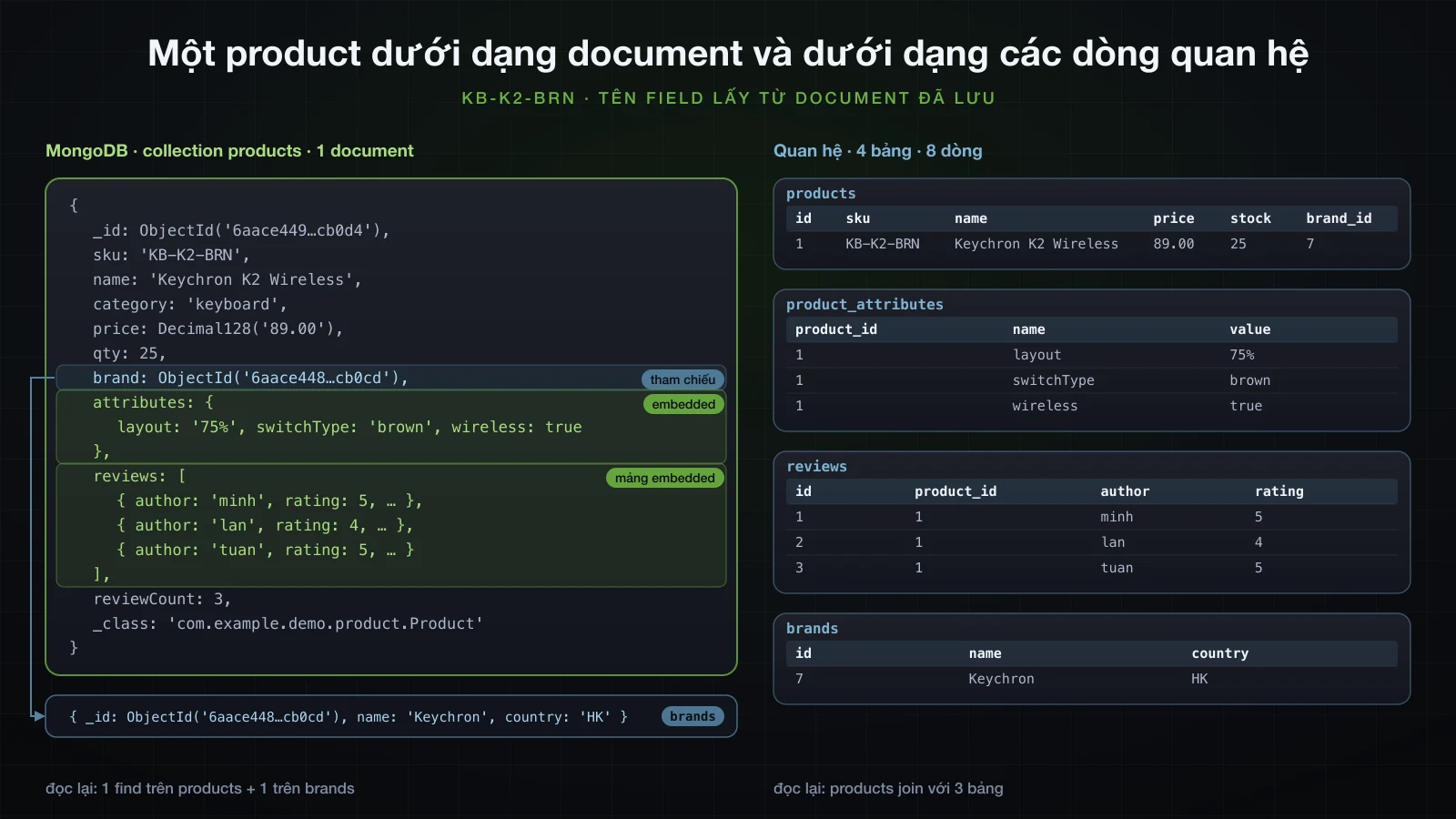This screenshot has width=1456, height=819.
Task: Click the 'HK' cell in brands table
Action: [x=1199, y=679]
